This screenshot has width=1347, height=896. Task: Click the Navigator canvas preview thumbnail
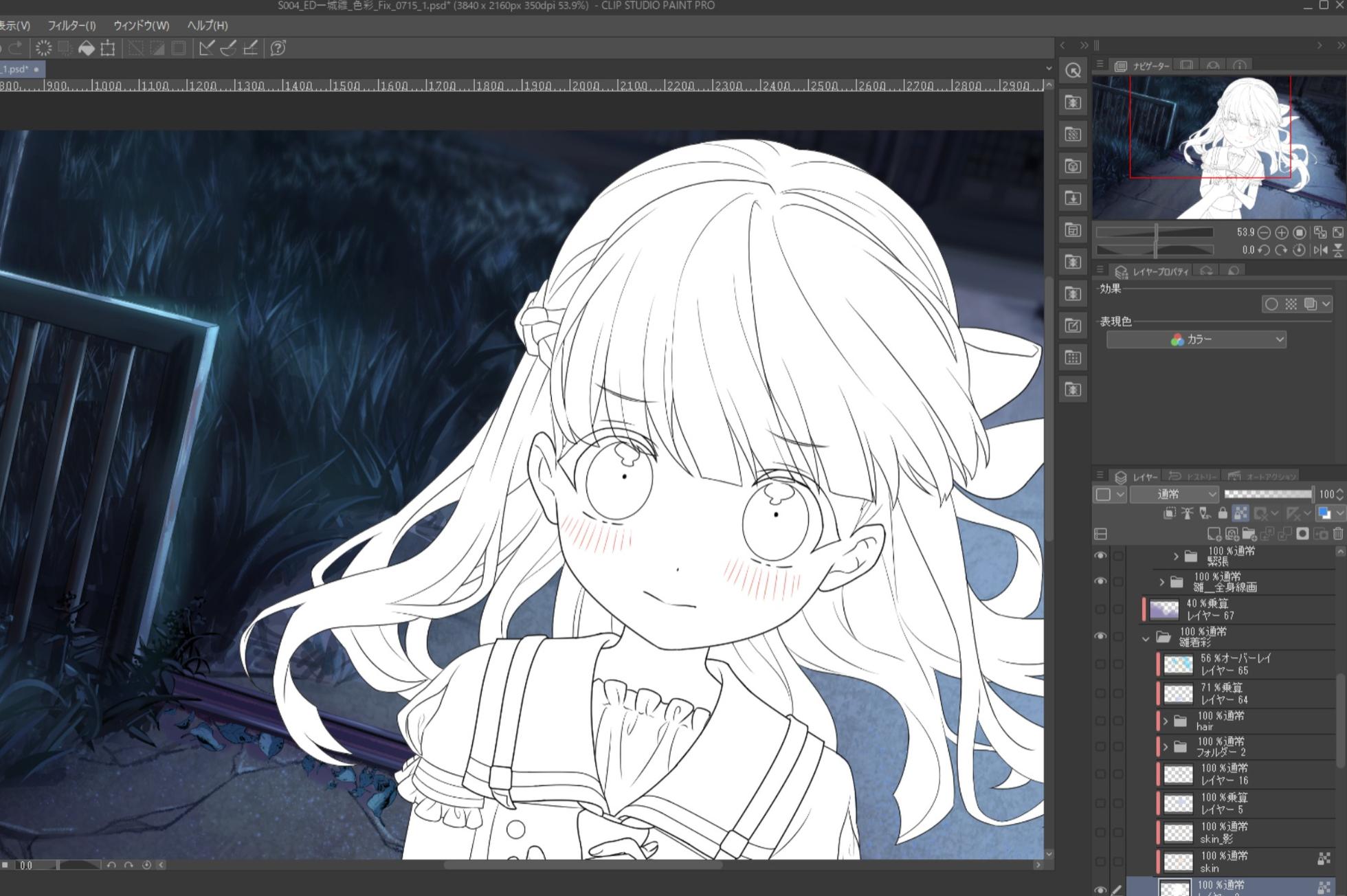point(1218,147)
